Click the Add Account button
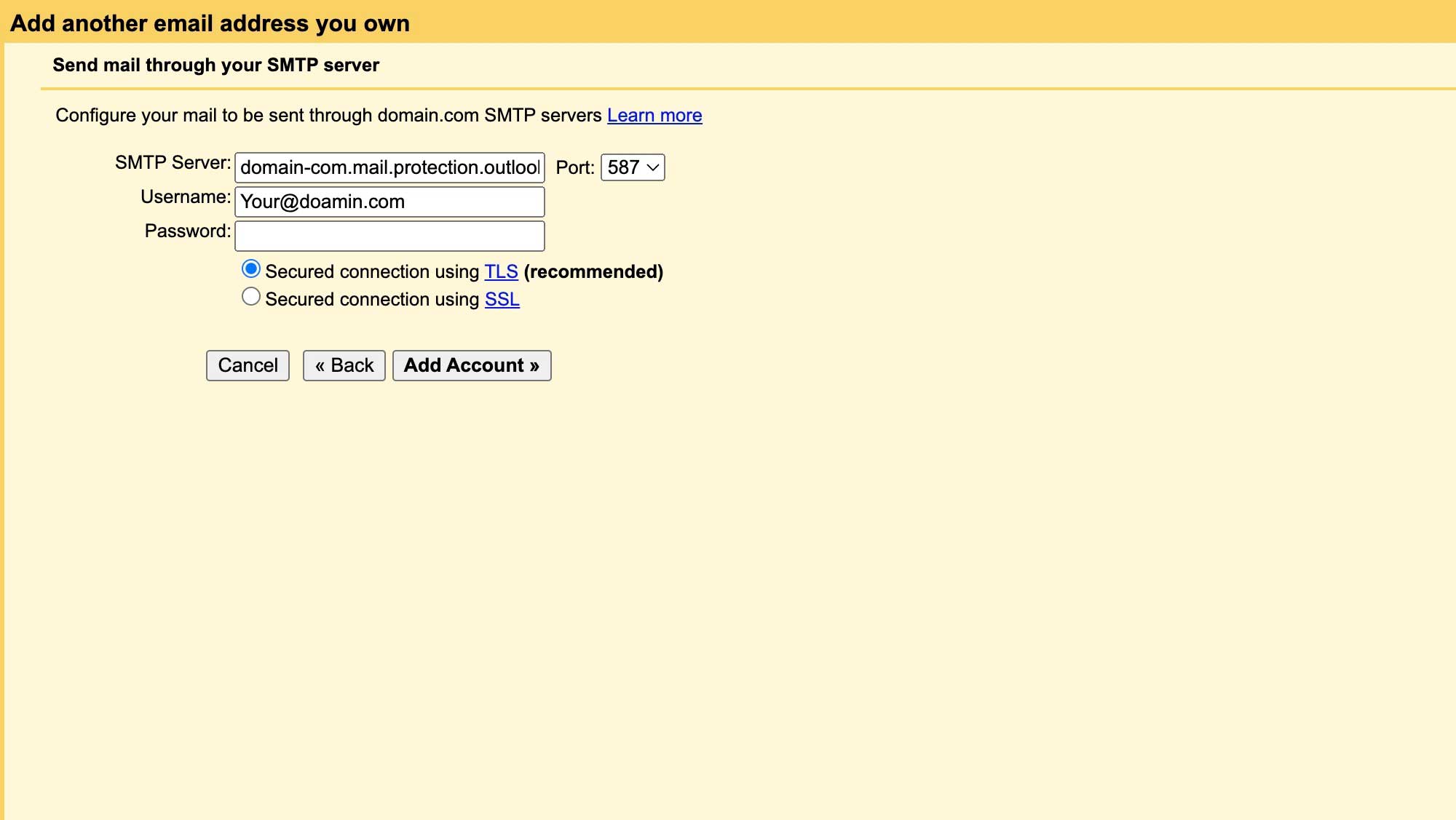This screenshot has height=820, width=1456. (471, 365)
